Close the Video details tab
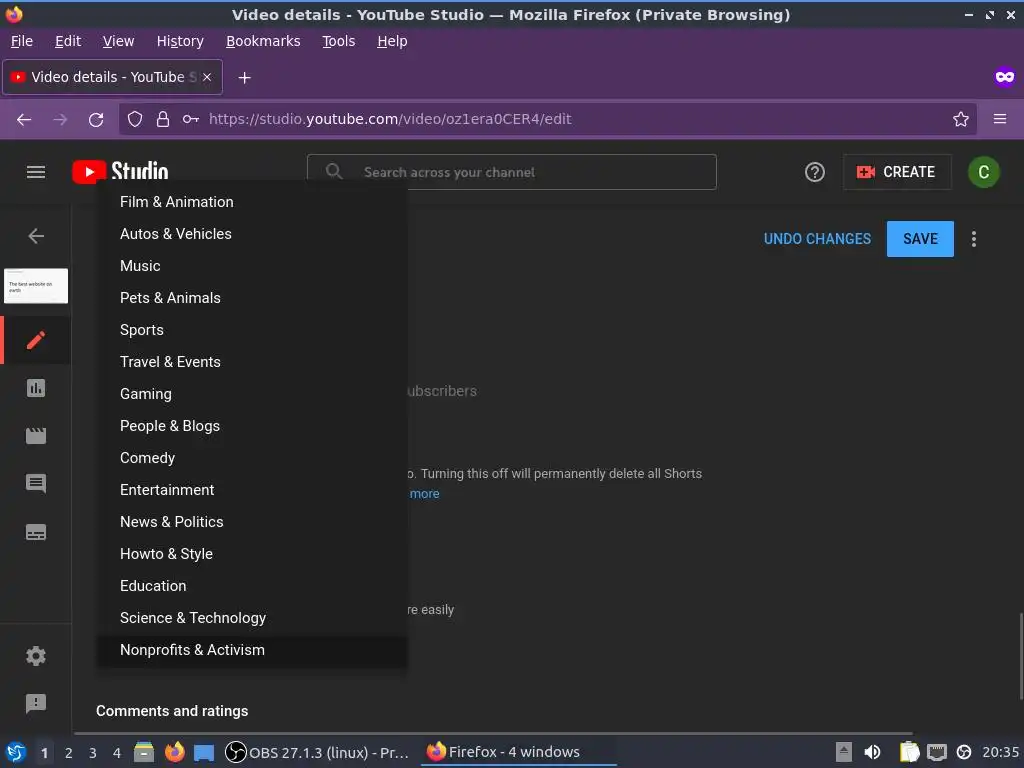Viewport: 1024px width, 768px height. click(x=207, y=77)
